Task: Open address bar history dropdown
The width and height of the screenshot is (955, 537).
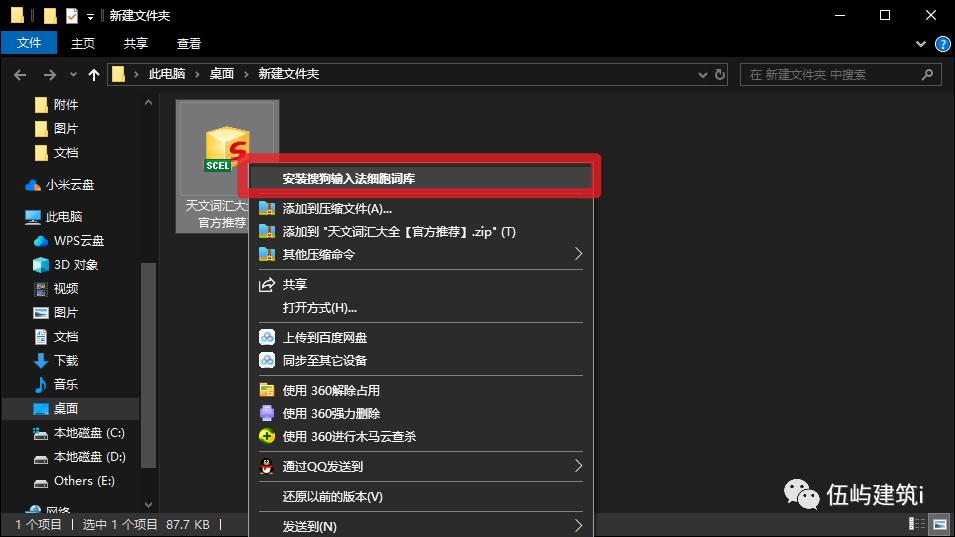Action: (x=702, y=74)
